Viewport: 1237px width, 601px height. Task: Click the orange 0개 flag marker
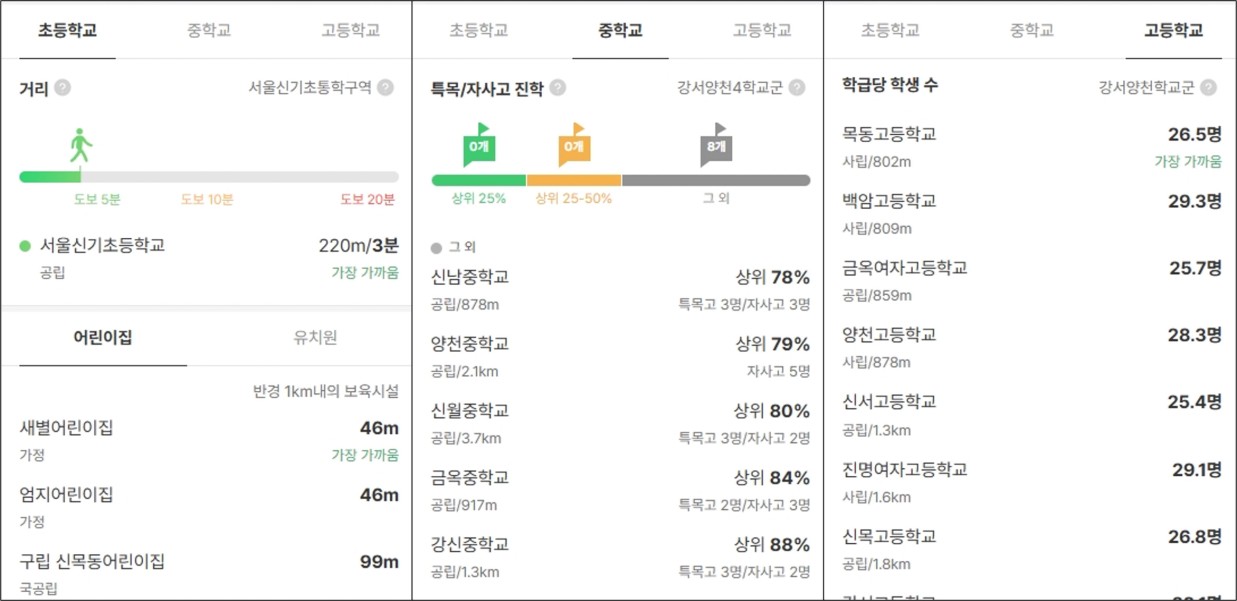point(573,145)
